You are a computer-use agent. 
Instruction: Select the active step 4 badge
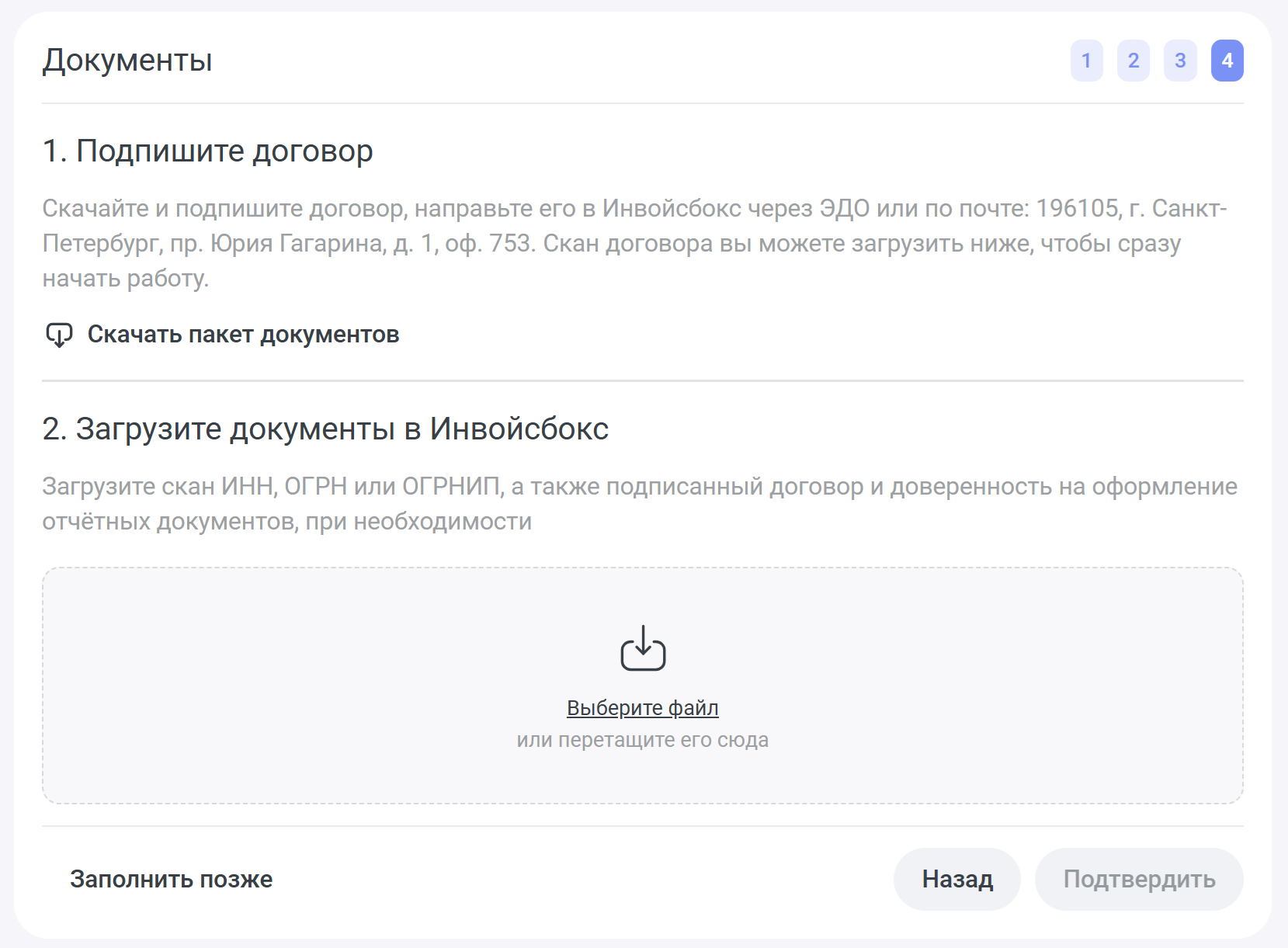1227,61
